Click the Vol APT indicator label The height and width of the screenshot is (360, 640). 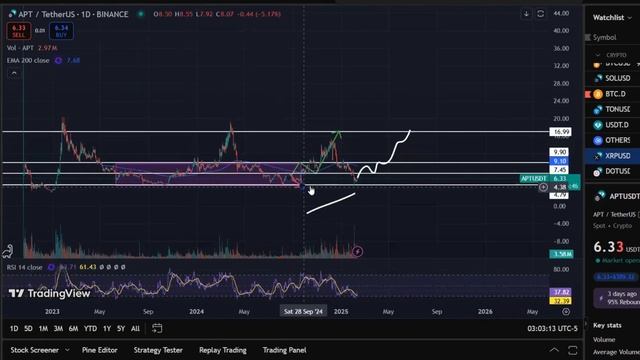click(20, 48)
